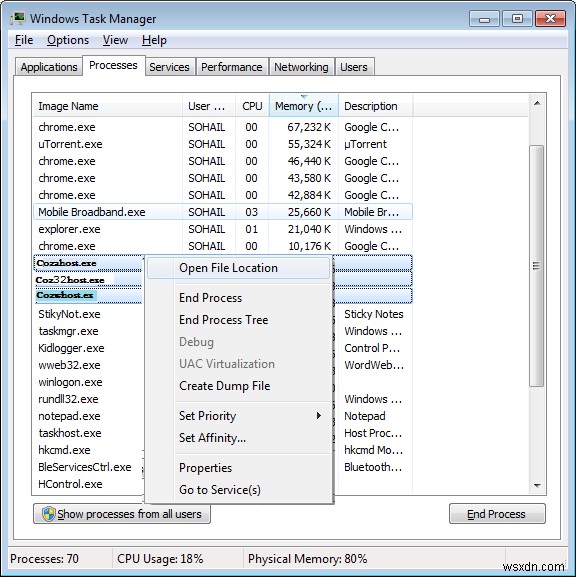The height and width of the screenshot is (577, 576).
Task: Switch to the Performance tab
Action: pyautogui.click(x=232, y=67)
